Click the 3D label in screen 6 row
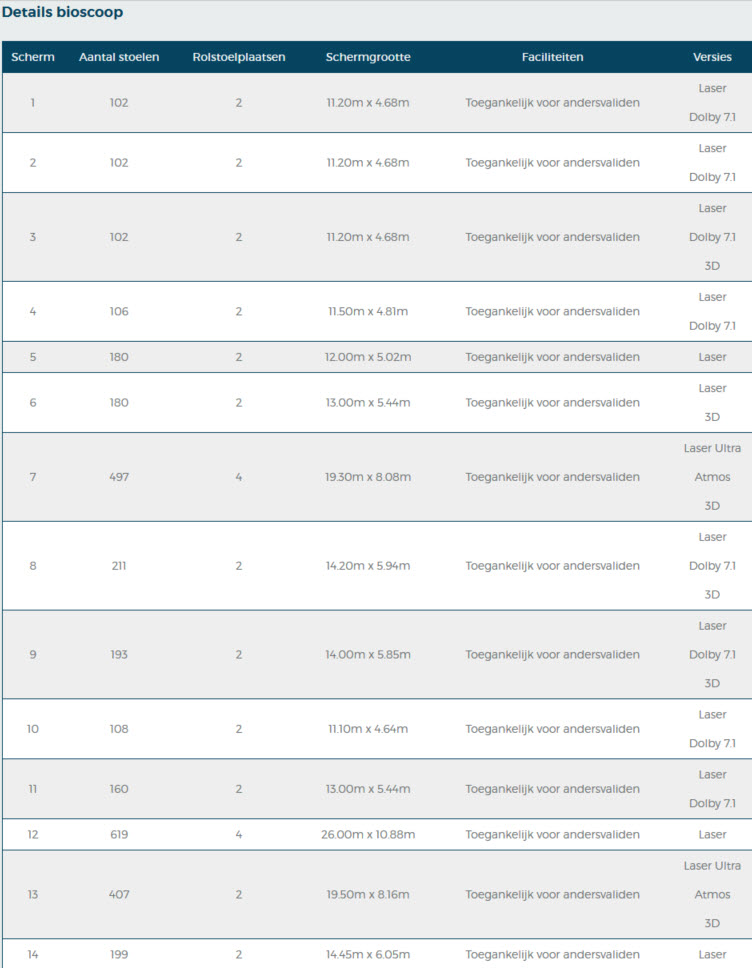 coord(712,417)
